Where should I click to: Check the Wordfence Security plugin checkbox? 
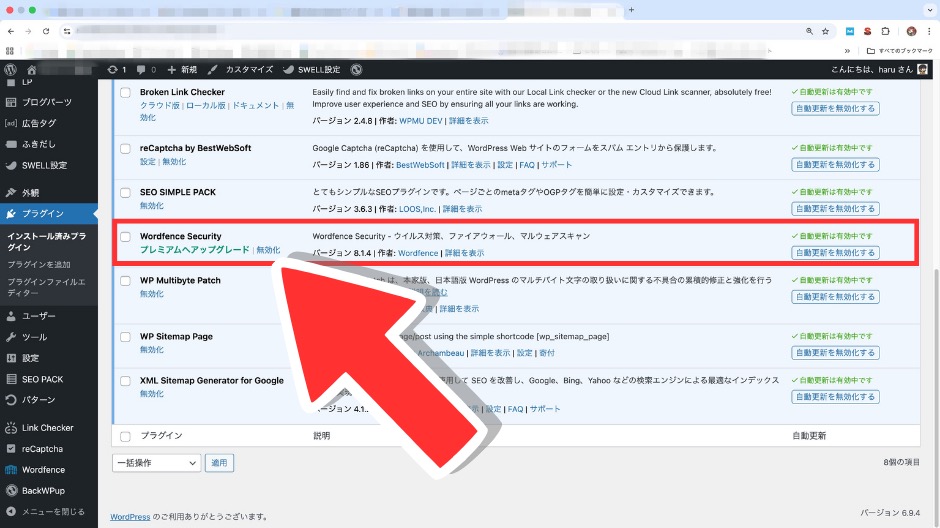[125, 237]
